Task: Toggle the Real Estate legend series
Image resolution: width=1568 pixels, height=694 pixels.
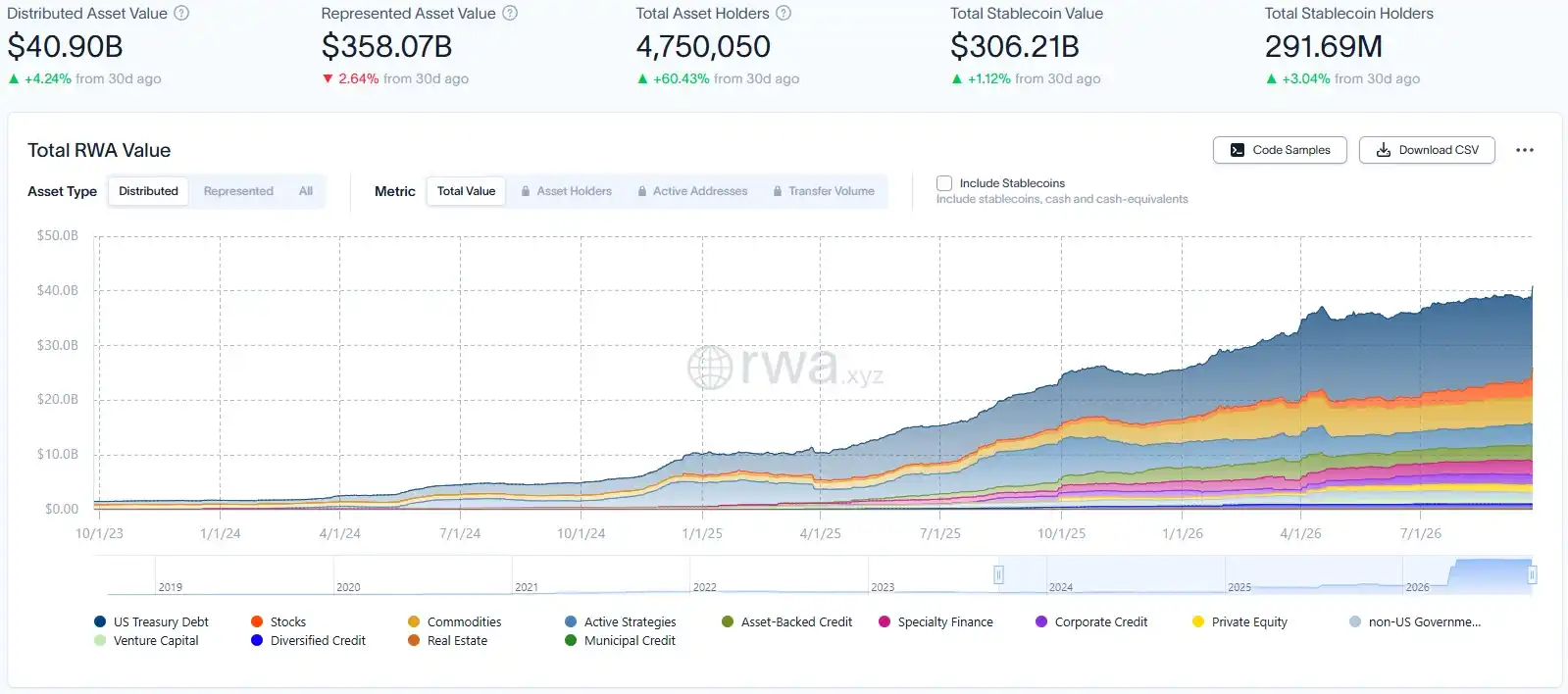Action: 447,640
